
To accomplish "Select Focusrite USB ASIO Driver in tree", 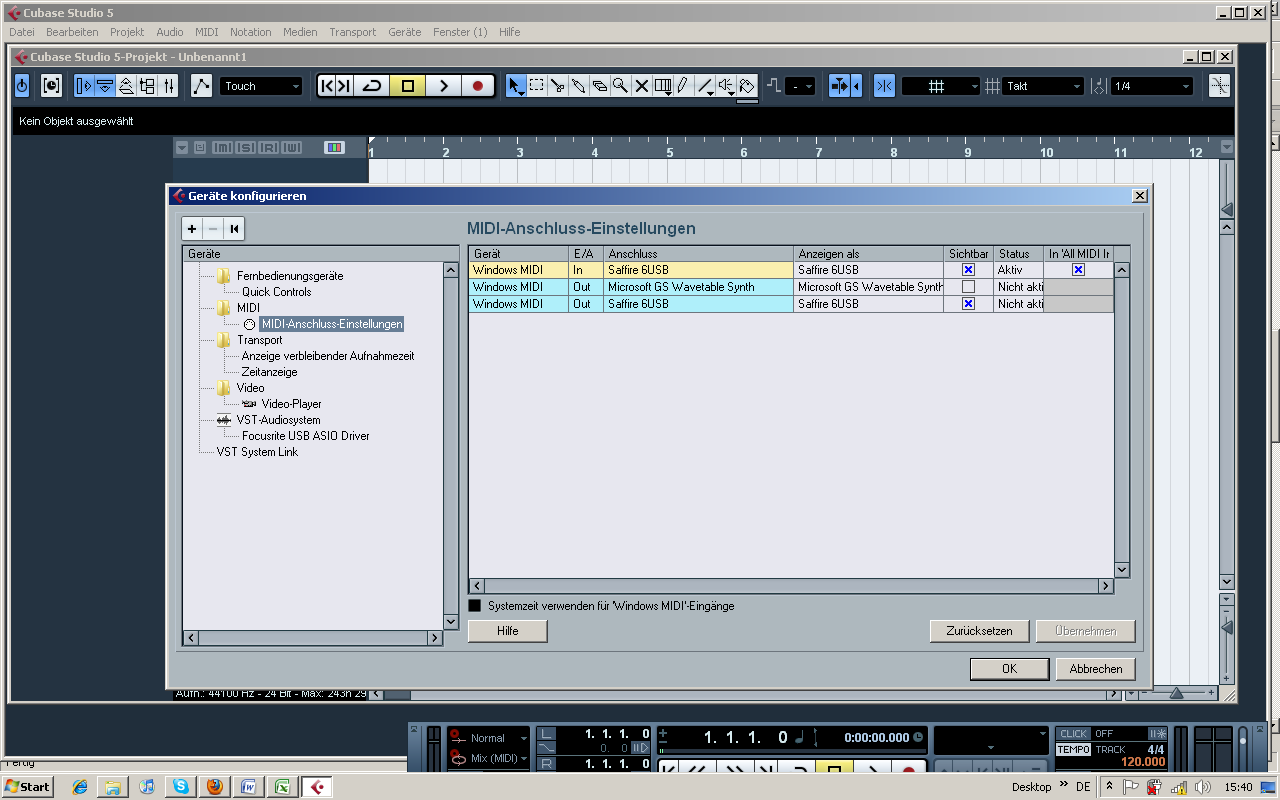I will 305,436.
